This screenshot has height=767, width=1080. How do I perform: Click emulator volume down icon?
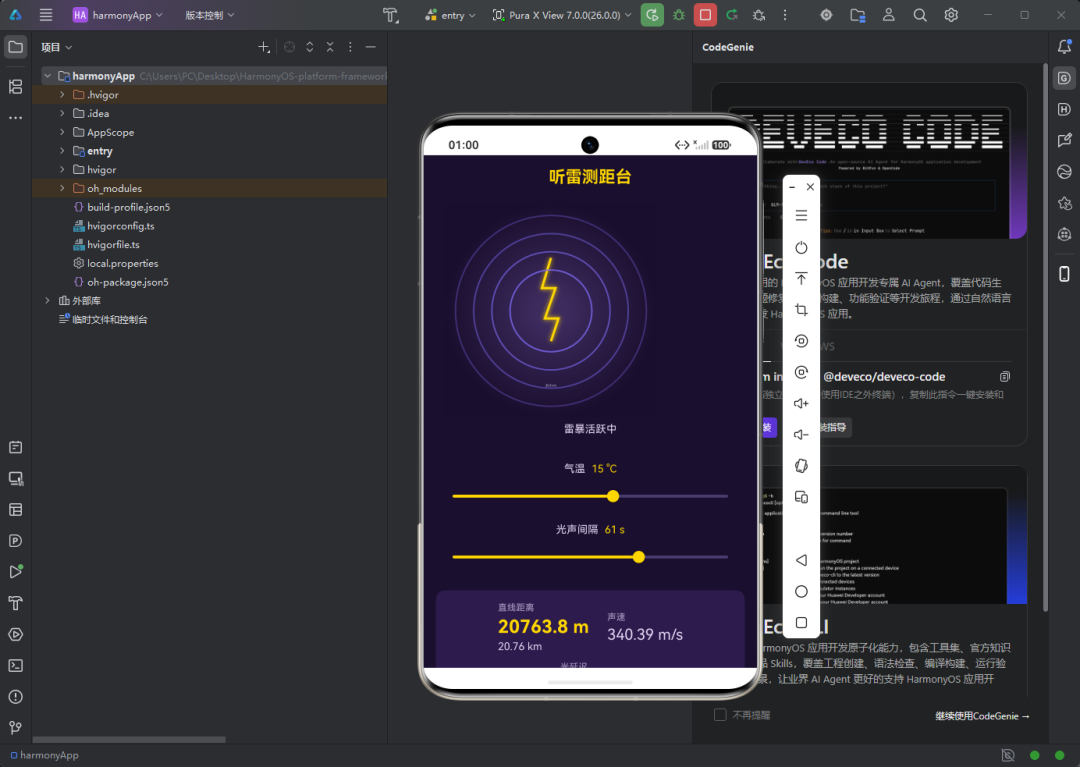click(801, 434)
